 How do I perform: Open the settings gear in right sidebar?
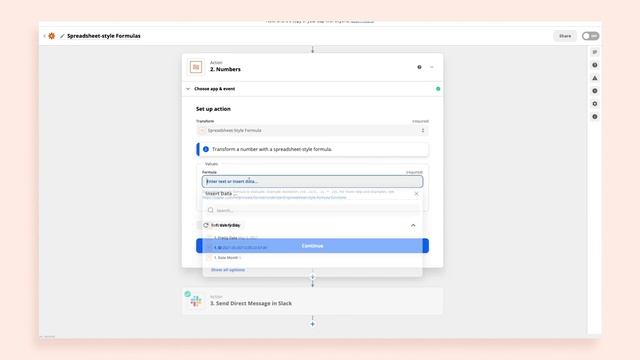[x=595, y=104]
